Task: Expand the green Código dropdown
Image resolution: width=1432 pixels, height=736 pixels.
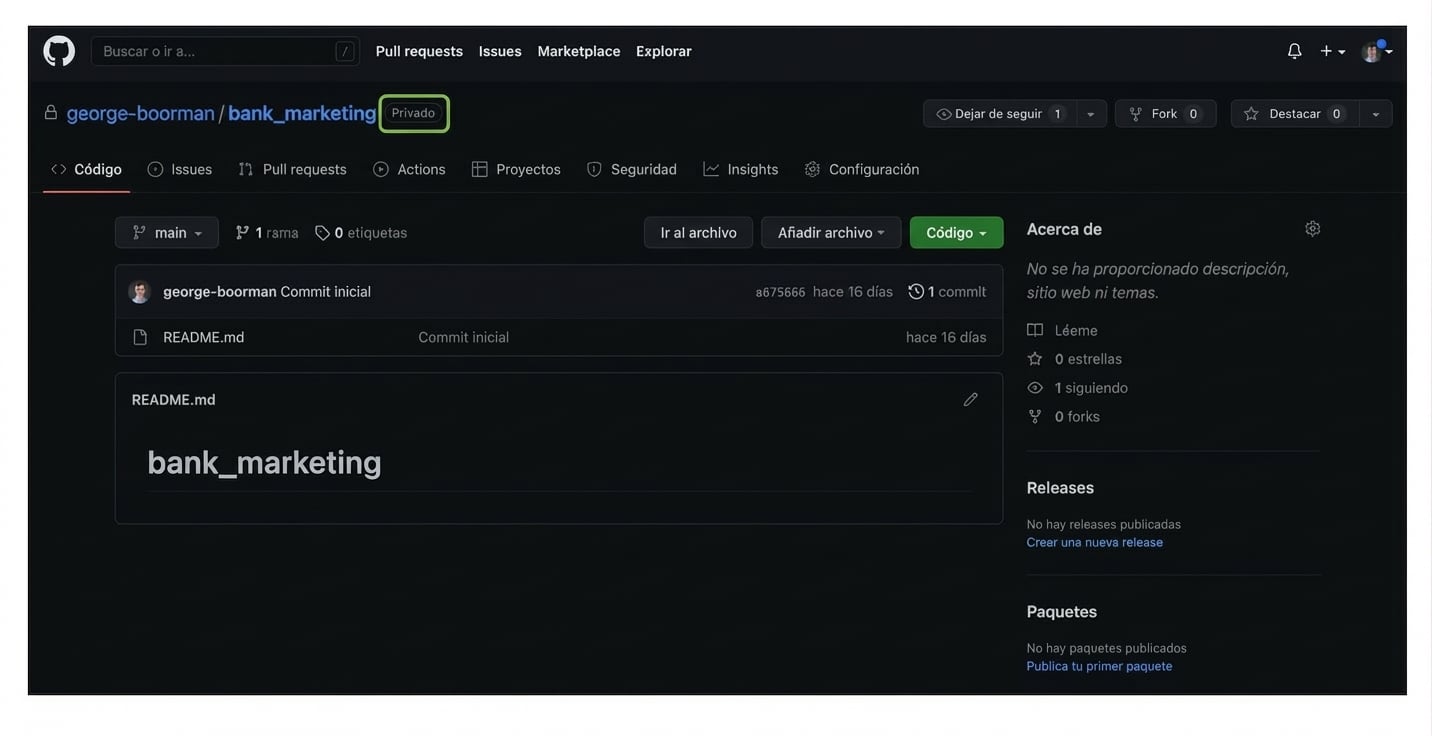Action: (956, 233)
